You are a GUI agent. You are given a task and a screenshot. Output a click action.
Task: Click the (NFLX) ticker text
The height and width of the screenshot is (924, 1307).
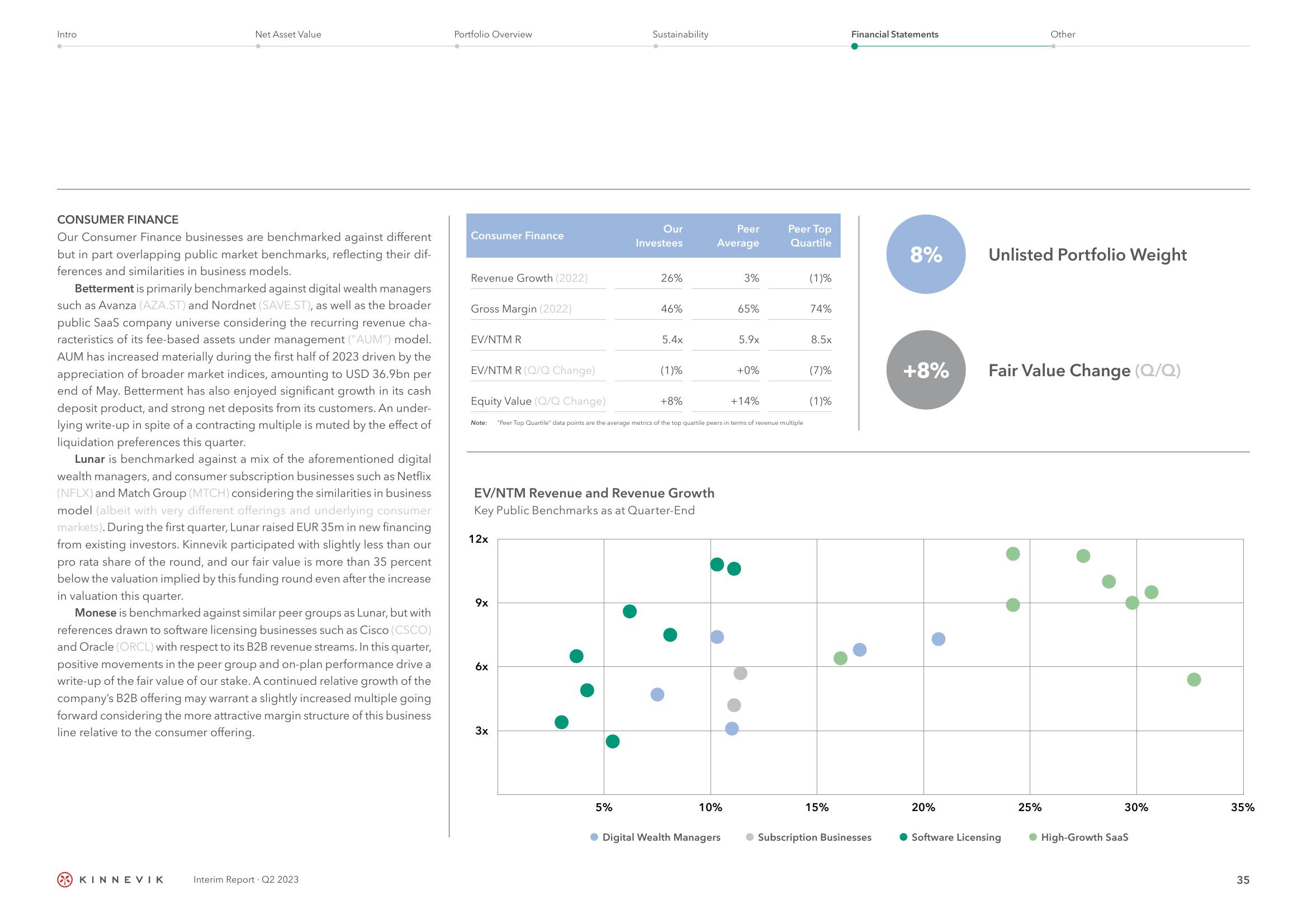[75, 493]
